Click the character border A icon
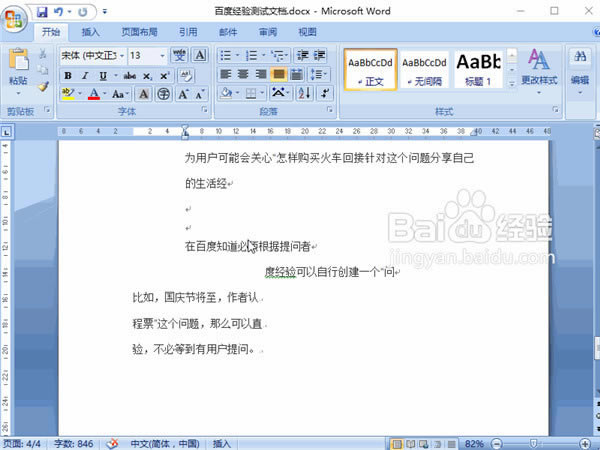Image resolution: width=600 pixels, height=450 pixels. click(x=200, y=56)
